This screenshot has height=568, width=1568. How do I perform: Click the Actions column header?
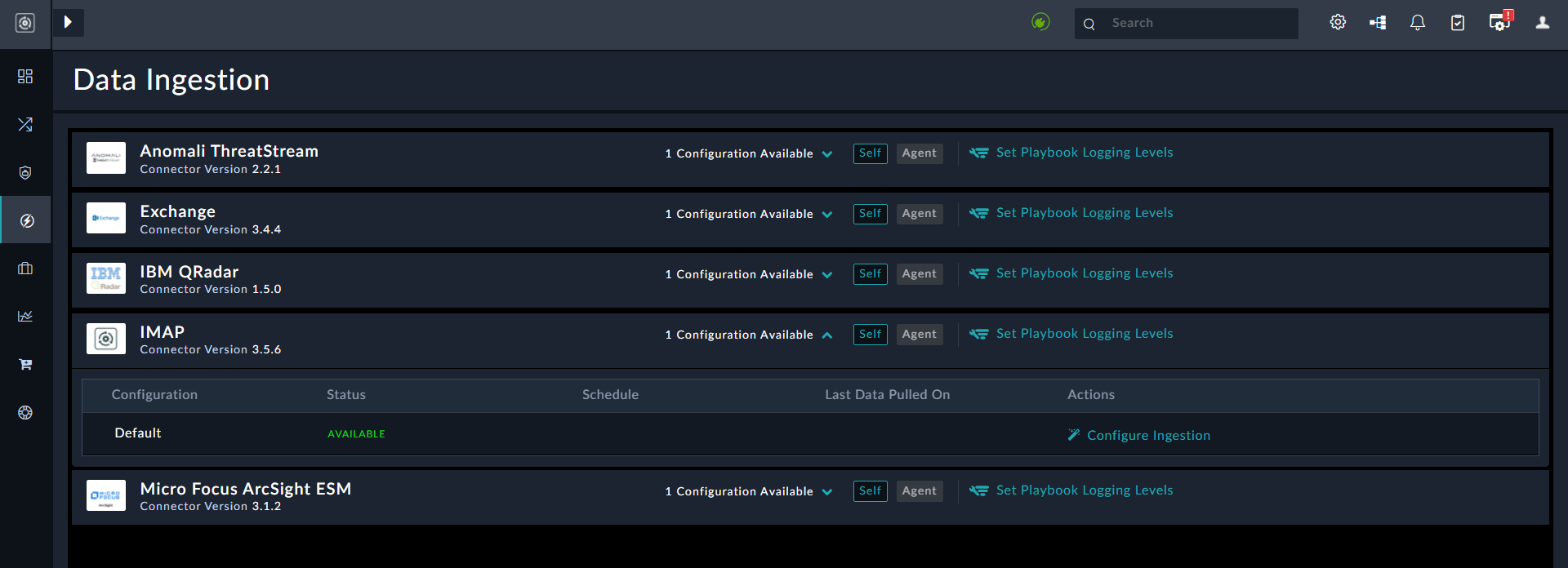coord(1091,395)
